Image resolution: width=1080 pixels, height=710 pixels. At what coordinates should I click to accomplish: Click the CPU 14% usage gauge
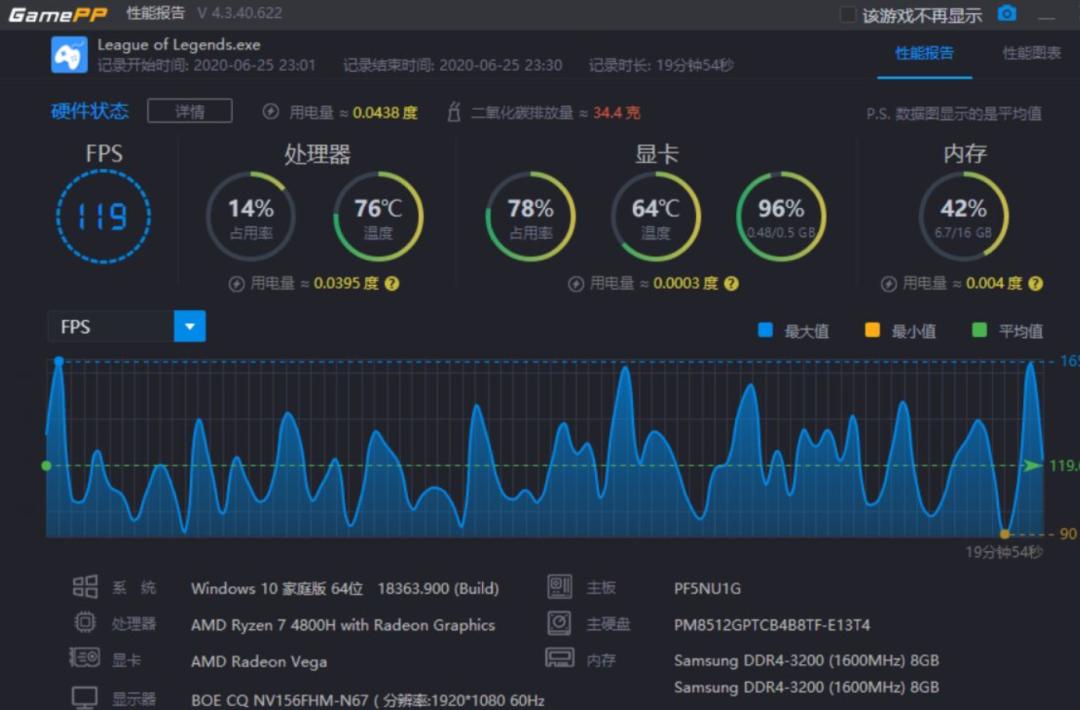point(251,216)
